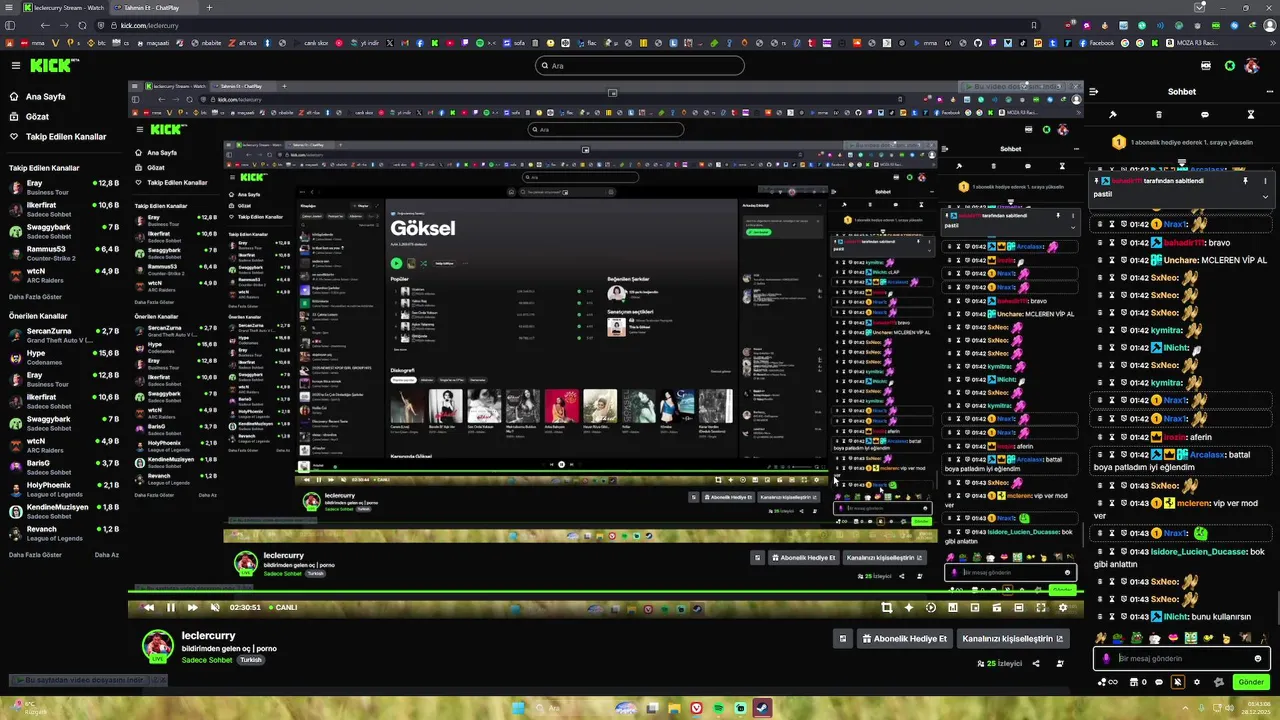The height and width of the screenshot is (720, 1280).
Task: Open the Rammus53 Counter-Strike 2 channel
Action: (64, 253)
